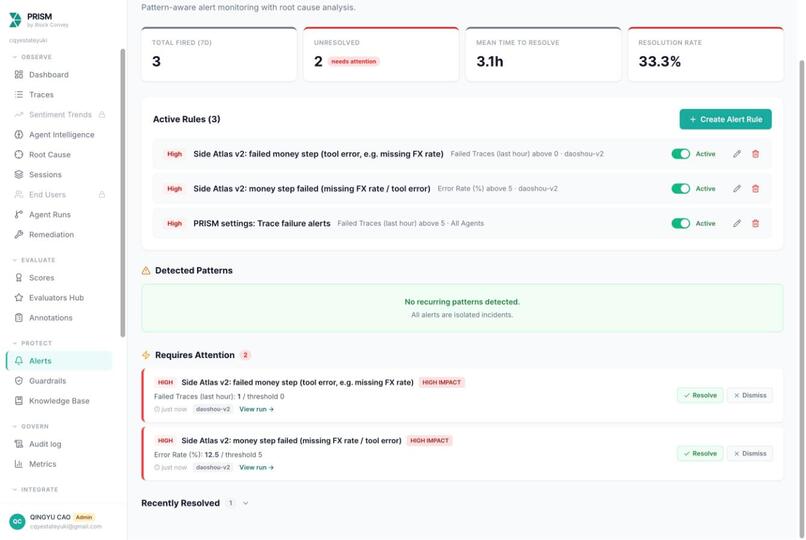Viewport: 806px width, 540px height.
Task: Open View run for Failed Traces alert
Action: (257, 409)
